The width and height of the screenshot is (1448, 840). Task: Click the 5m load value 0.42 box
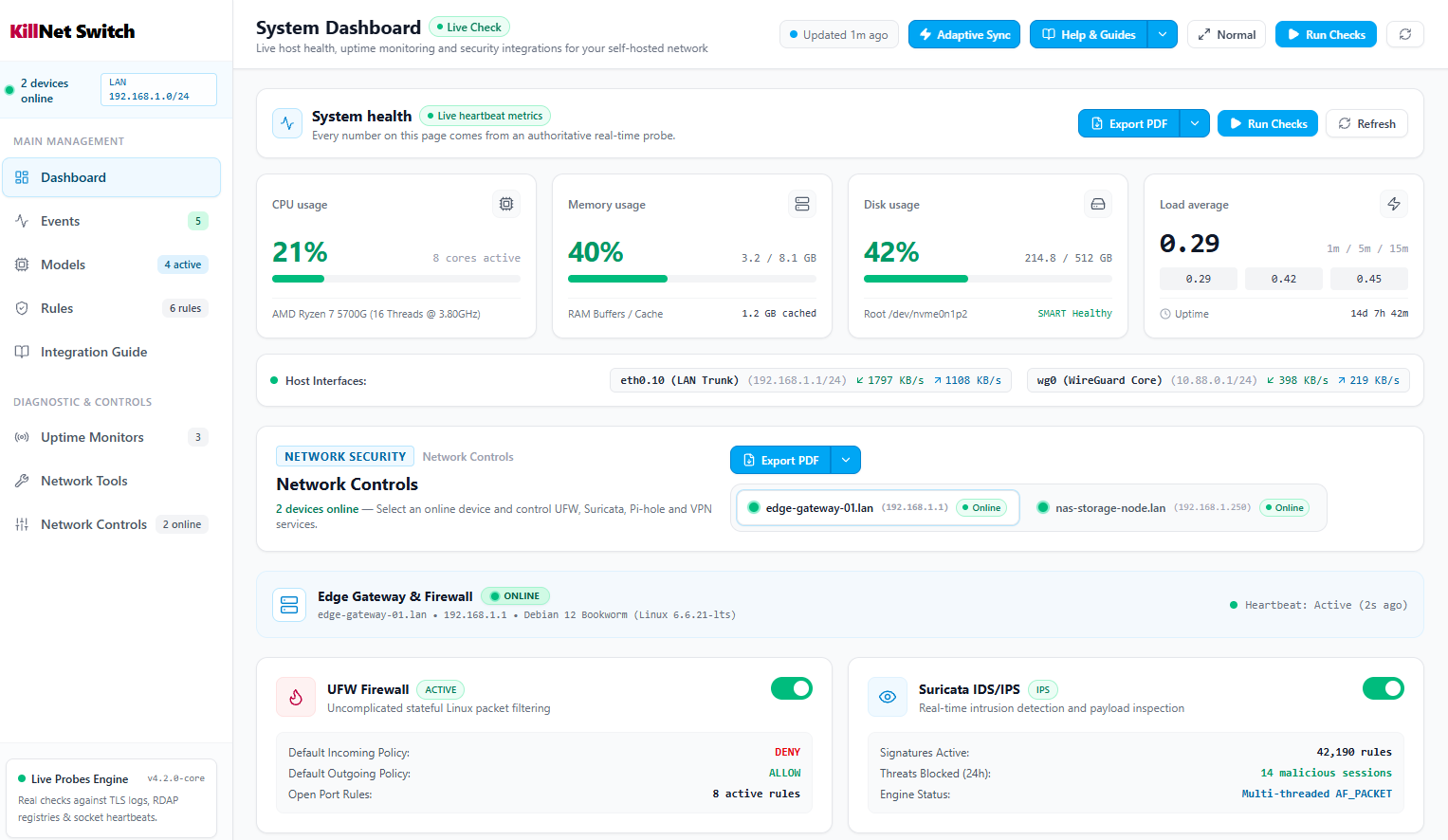pos(1283,279)
